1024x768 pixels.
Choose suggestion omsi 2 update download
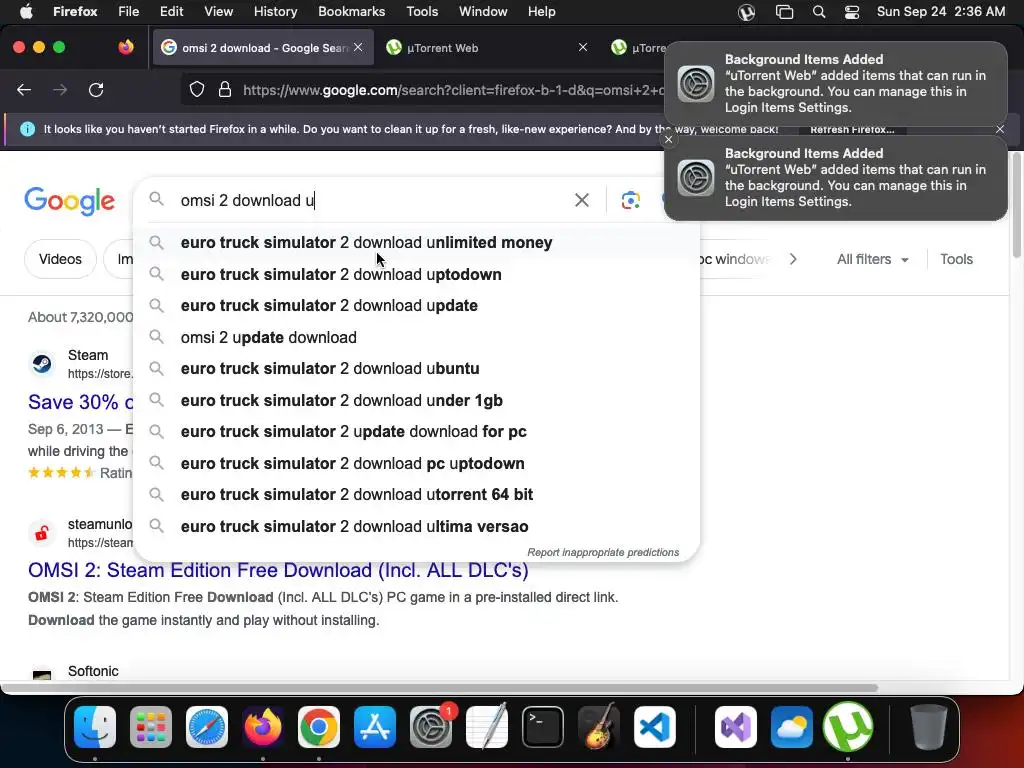[x=417, y=338]
